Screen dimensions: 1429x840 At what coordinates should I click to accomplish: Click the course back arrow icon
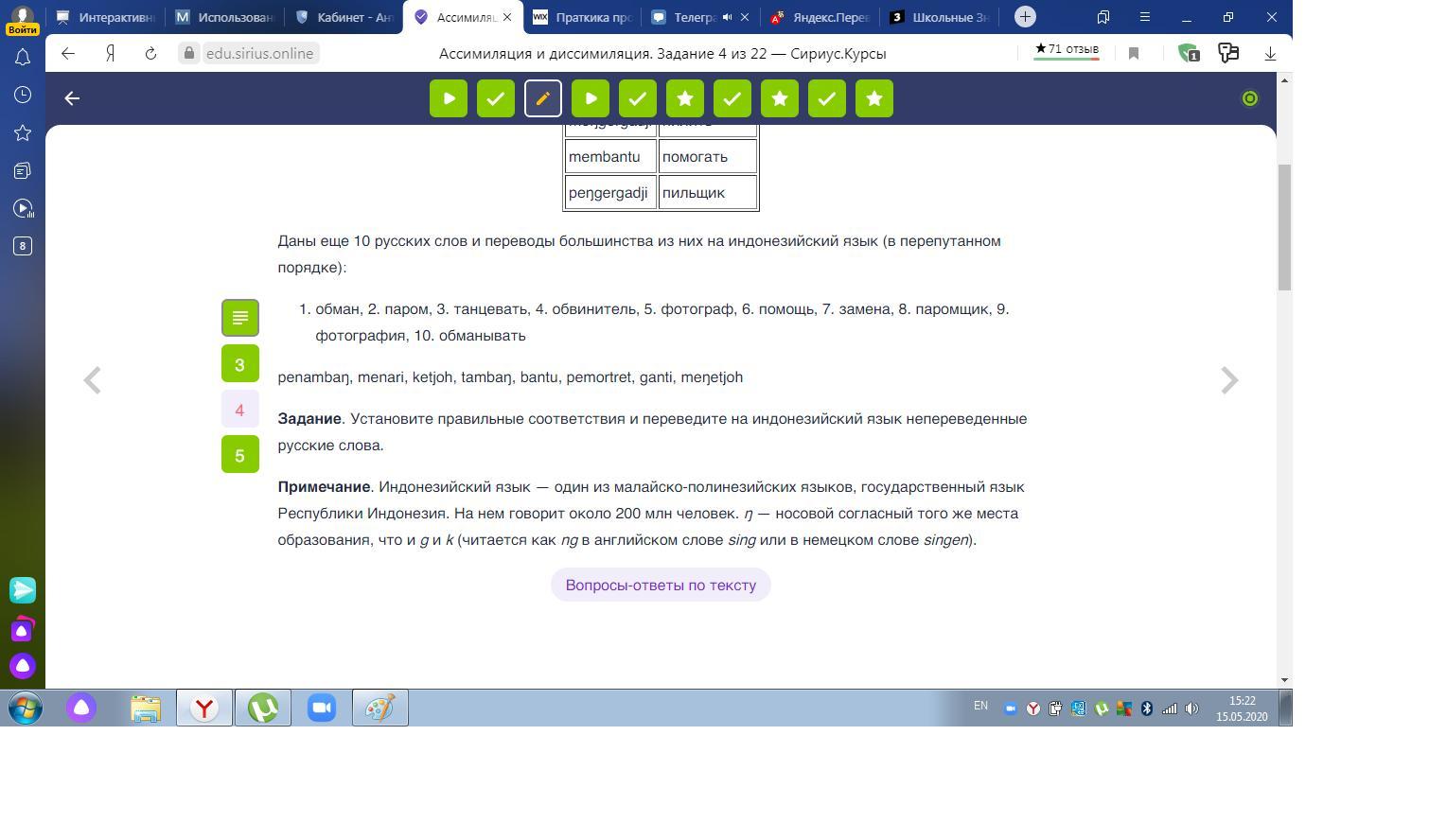(72, 98)
